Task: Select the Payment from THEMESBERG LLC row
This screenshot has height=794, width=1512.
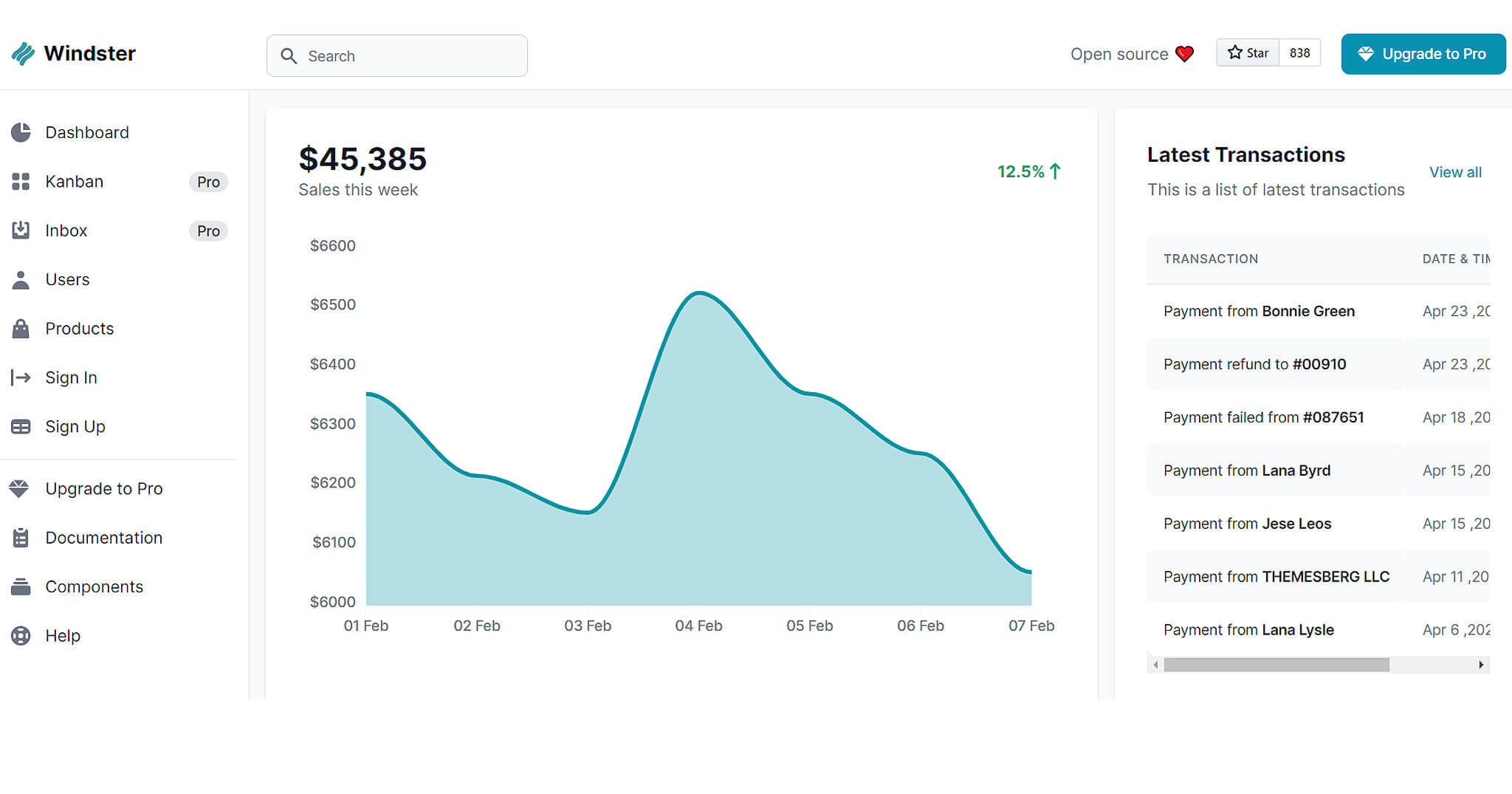Action: (x=1319, y=577)
